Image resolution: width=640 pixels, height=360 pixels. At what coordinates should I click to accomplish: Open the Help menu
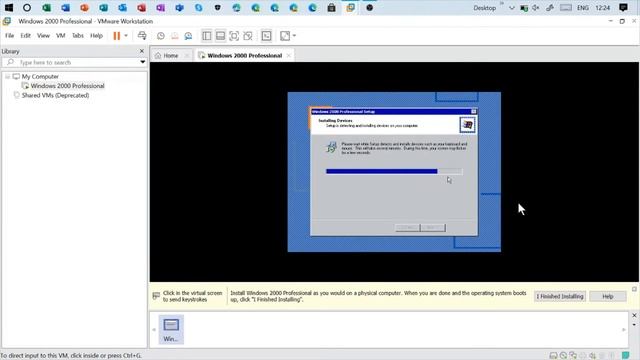click(x=96, y=36)
